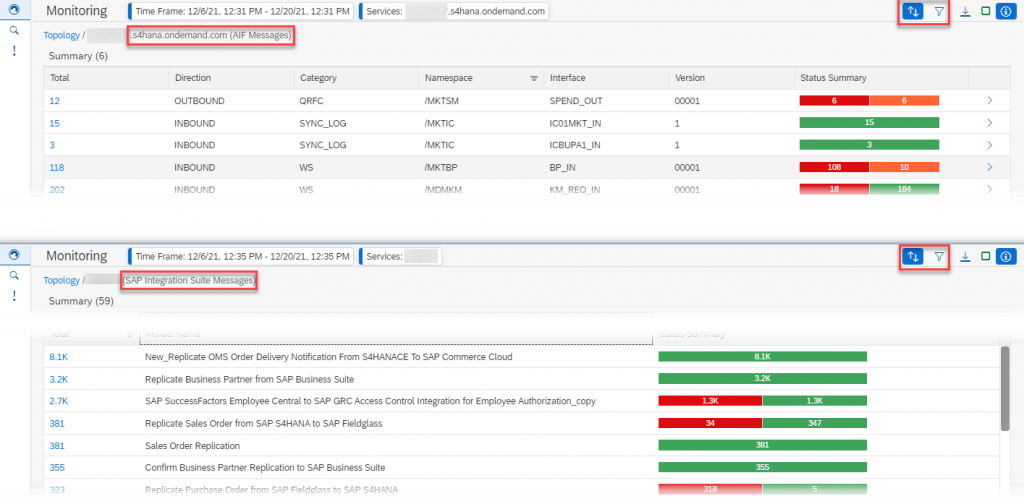Click red 1.3K segment in SuccessFactors status bar
Viewport: 1024px width, 504px height.
710,402
